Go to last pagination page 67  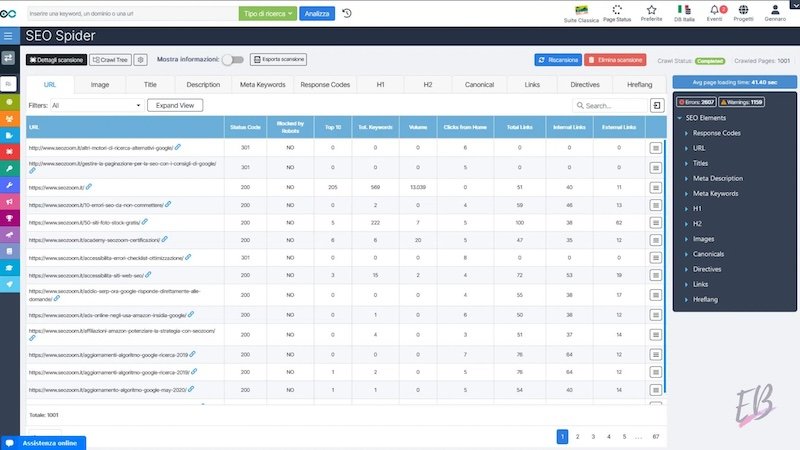(x=656, y=437)
